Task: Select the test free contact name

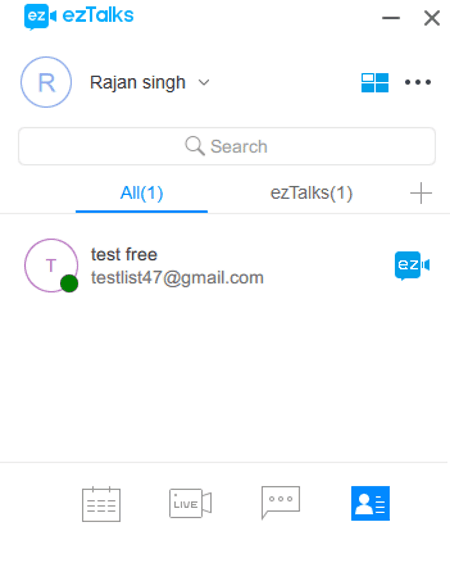Action: (x=124, y=255)
